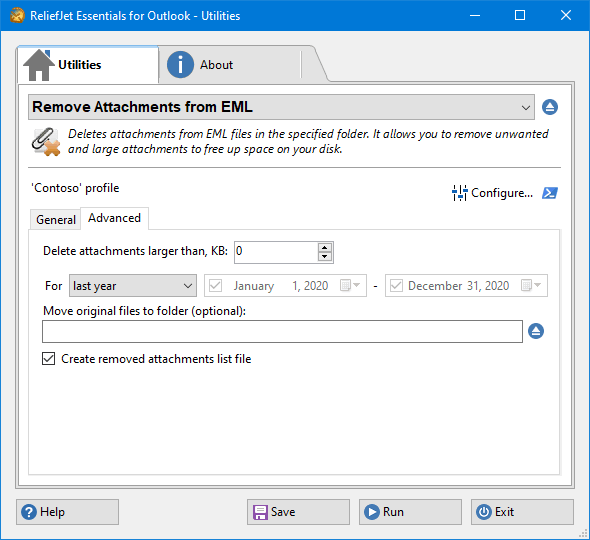Open the 'last year' period dropdown

pos(133,286)
